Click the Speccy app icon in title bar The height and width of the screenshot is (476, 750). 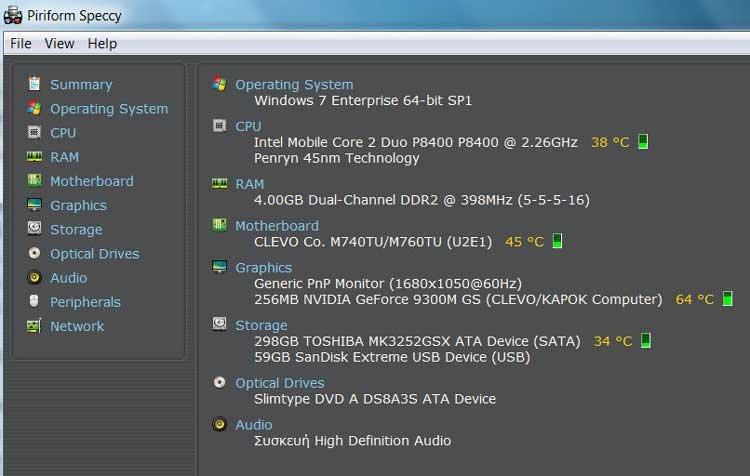tap(13, 14)
